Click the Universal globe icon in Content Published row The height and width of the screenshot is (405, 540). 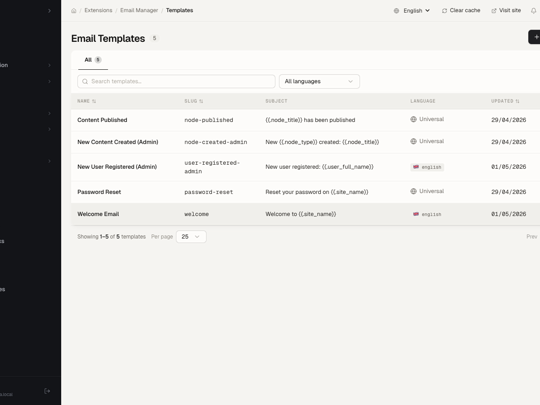[414, 119]
